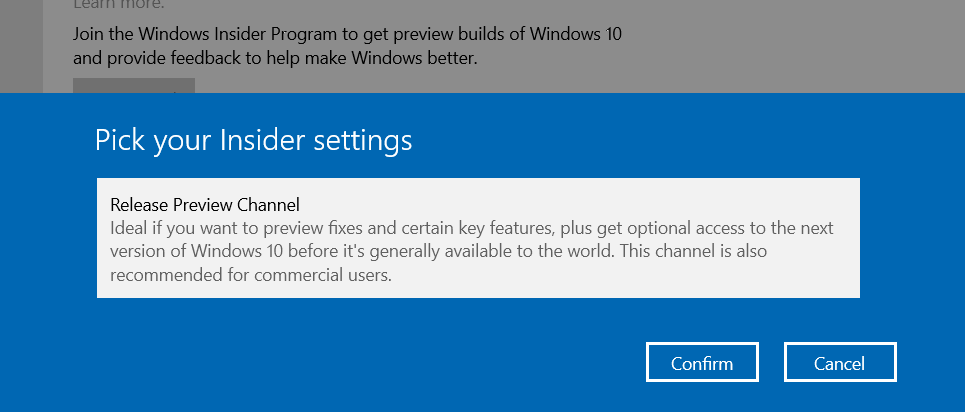Click the Release Preview Channel title text
Image resolution: width=965 pixels, height=412 pixels.
(x=205, y=205)
